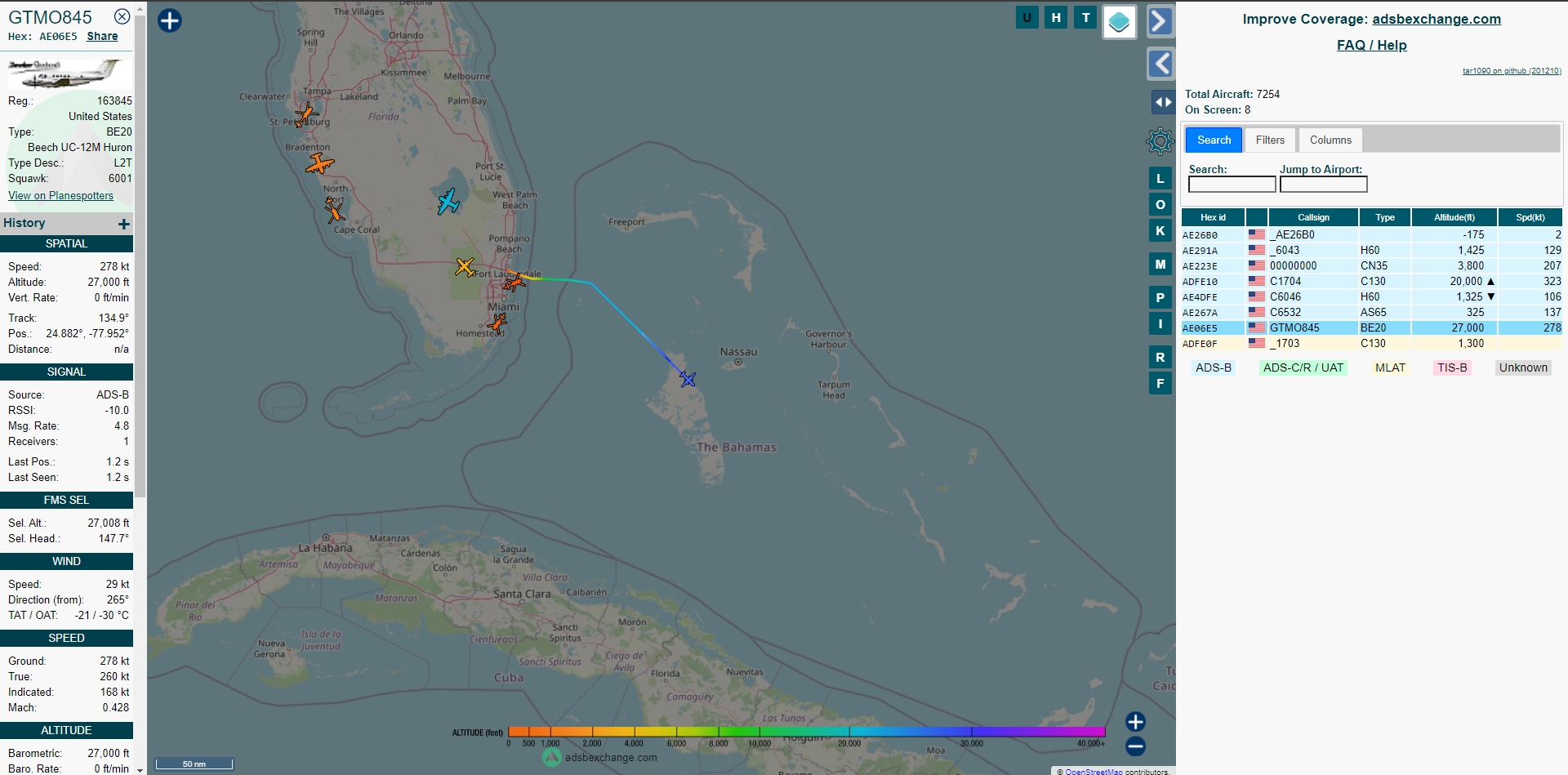Select the C6532 aircraft row

(1372, 312)
